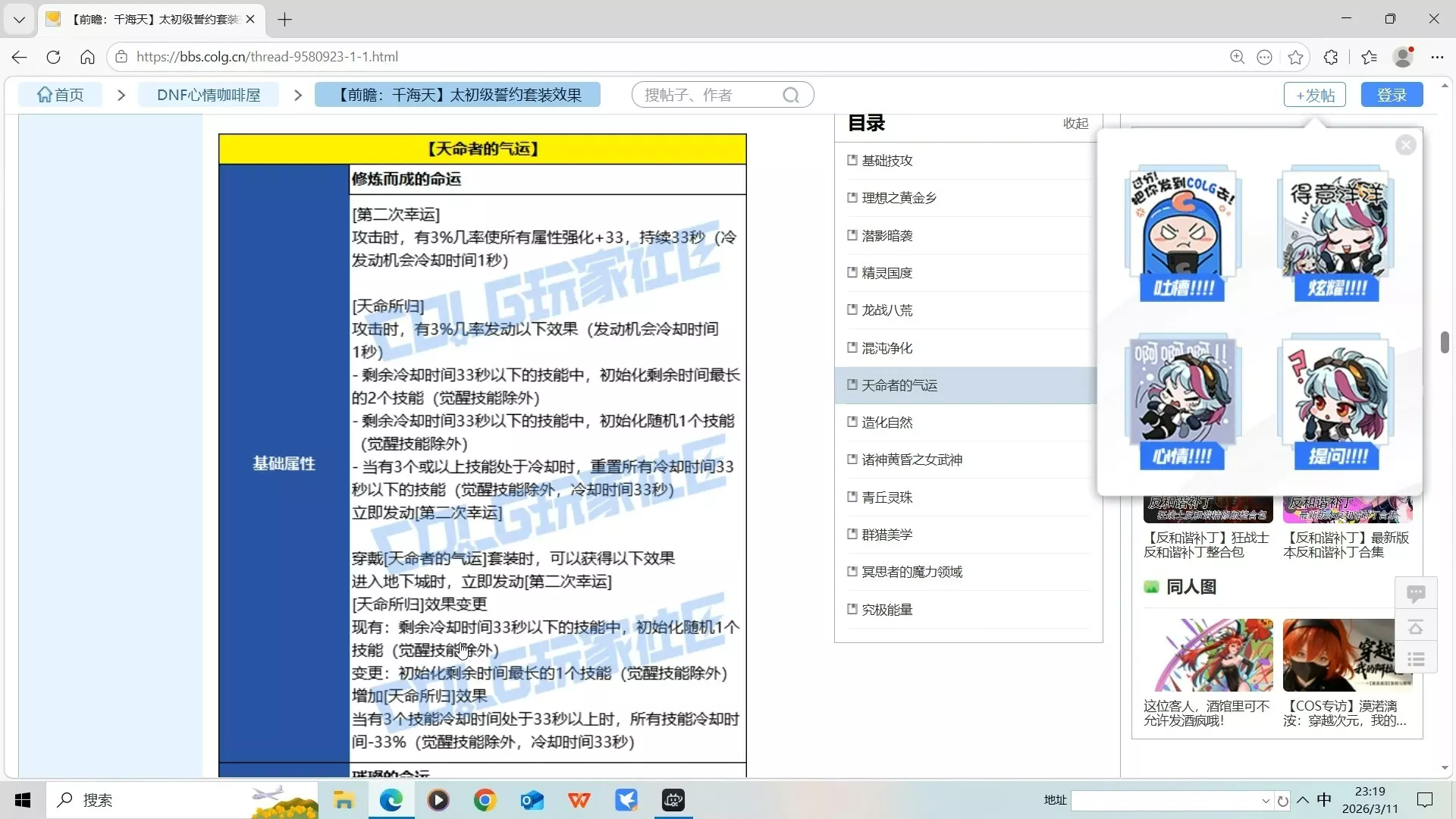
Task: Toggle the floating catalog list icon
Action: tap(1415, 660)
